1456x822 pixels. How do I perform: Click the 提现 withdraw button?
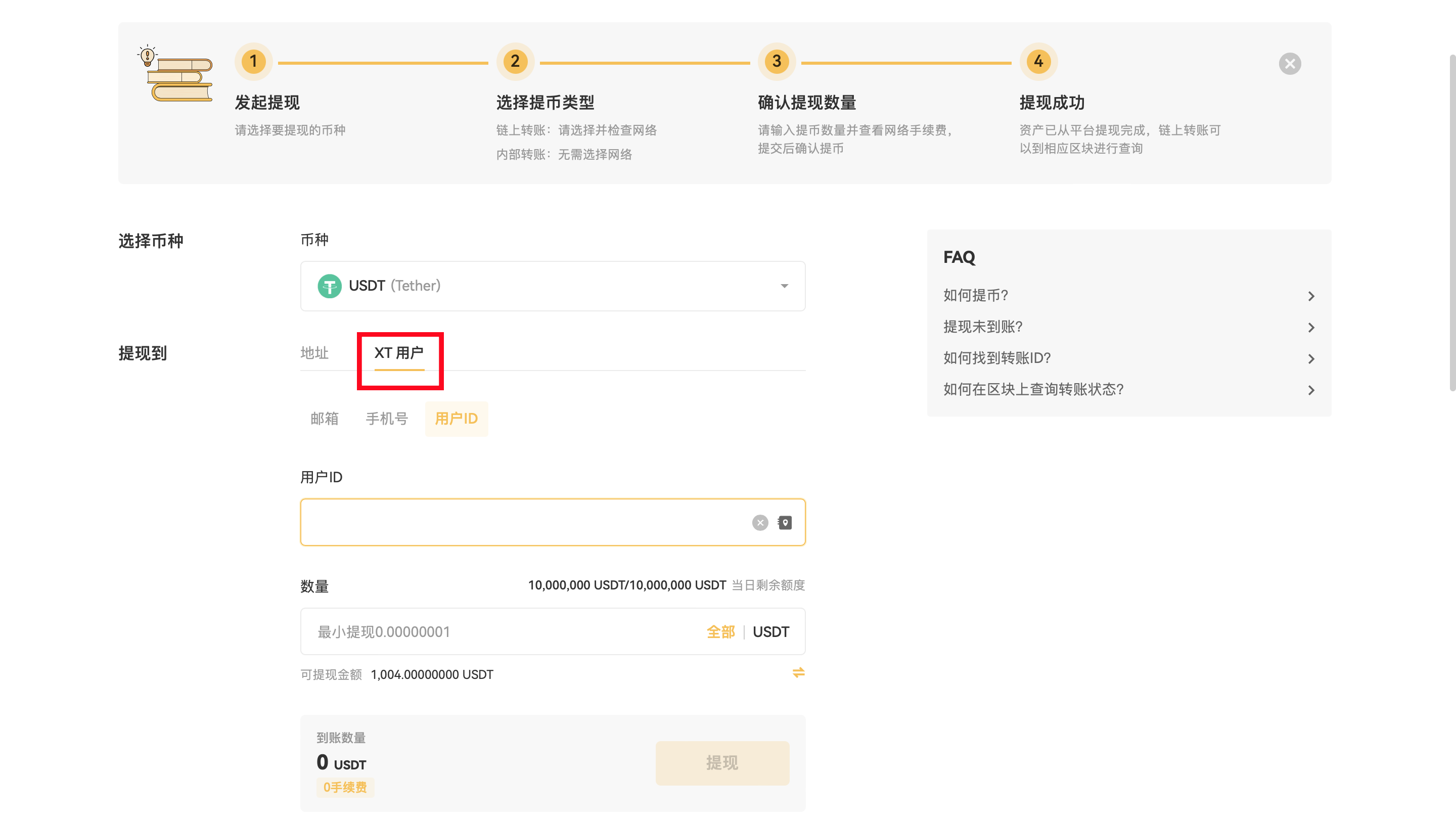point(722,763)
